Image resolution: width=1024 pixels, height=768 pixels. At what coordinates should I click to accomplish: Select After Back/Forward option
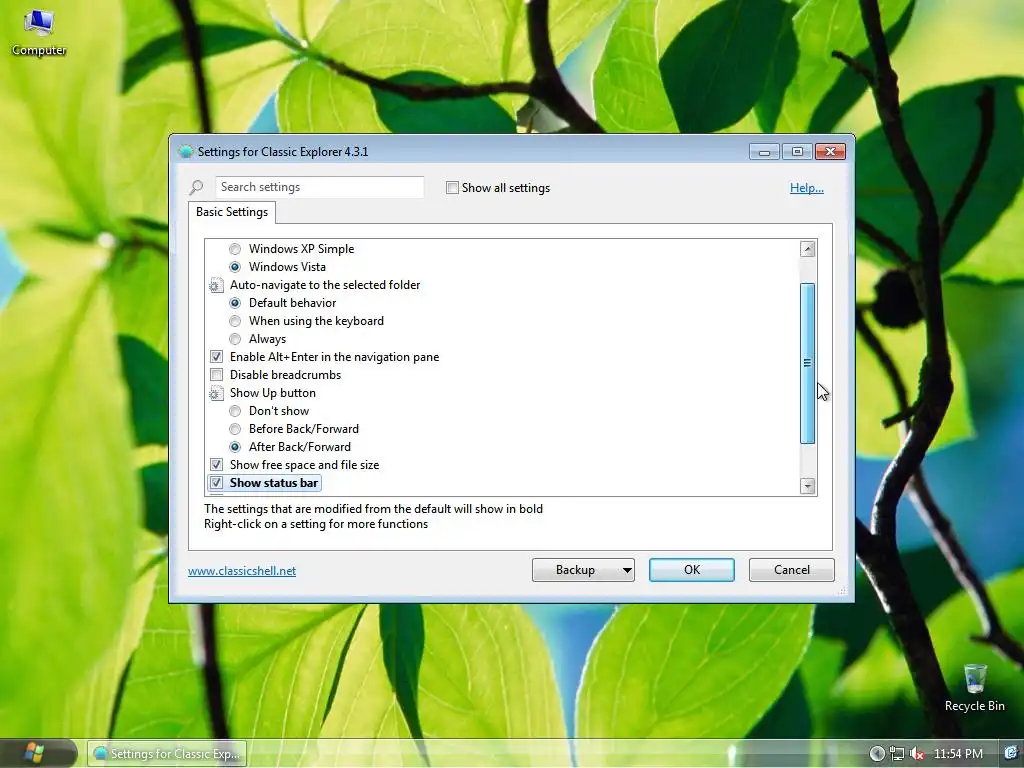click(x=235, y=447)
